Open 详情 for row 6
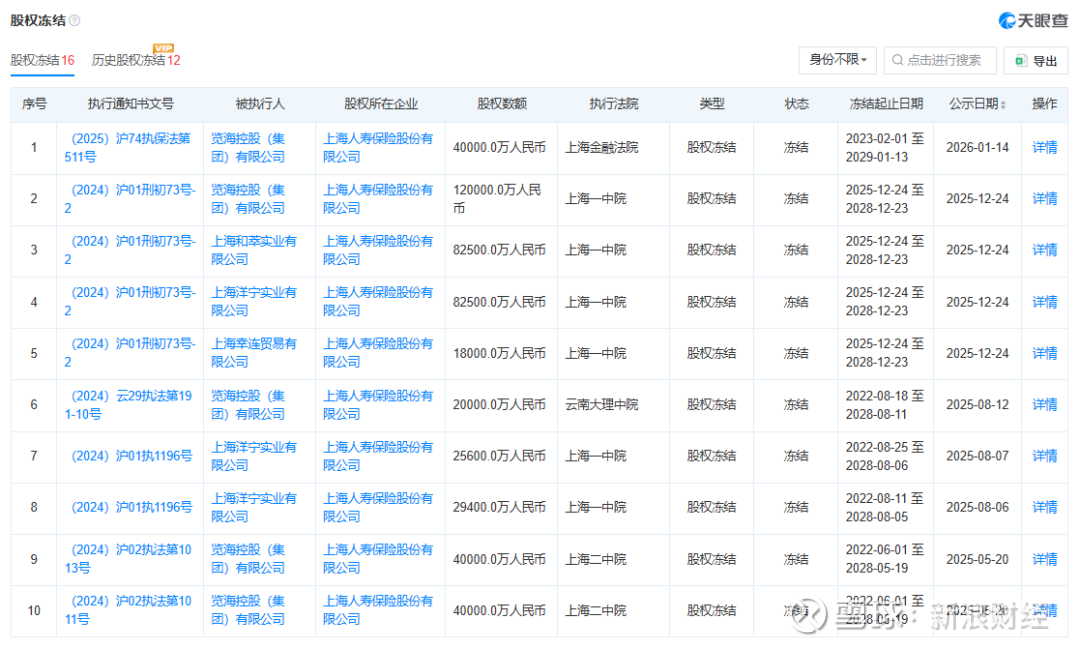Image resolution: width=1080 pixels, height=649 pixels. (1044, 404)
